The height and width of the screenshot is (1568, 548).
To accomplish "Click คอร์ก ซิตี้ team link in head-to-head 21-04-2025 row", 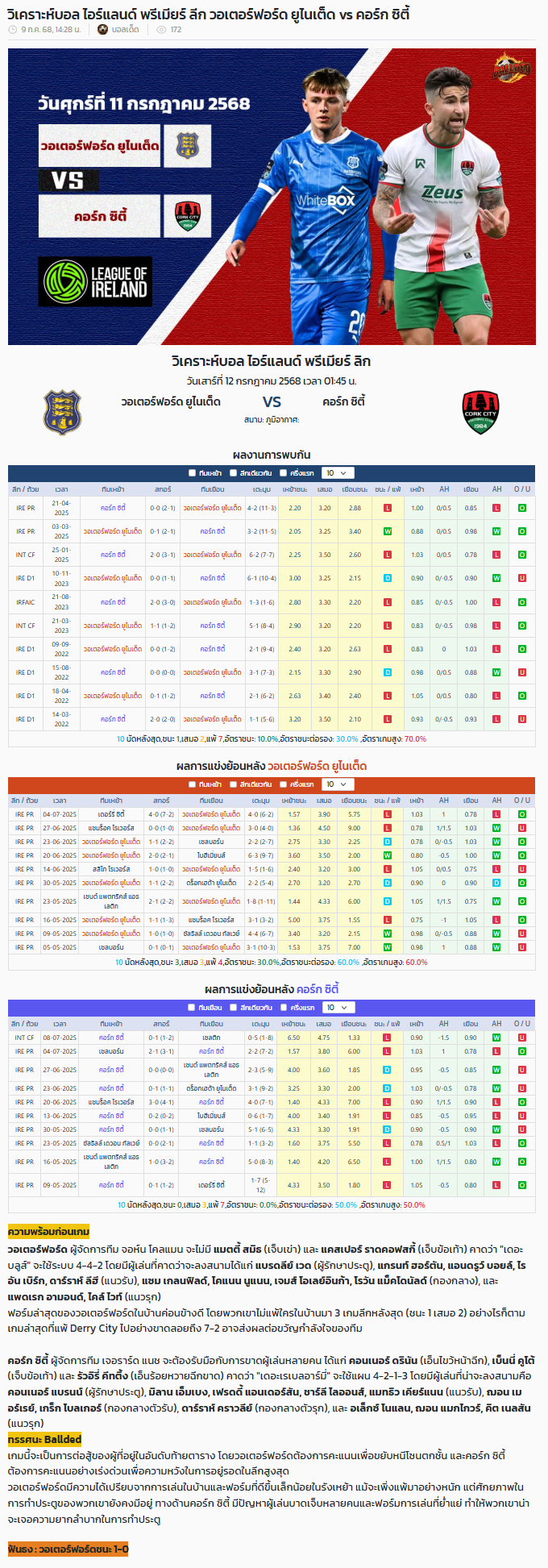I will coord(113,508).
